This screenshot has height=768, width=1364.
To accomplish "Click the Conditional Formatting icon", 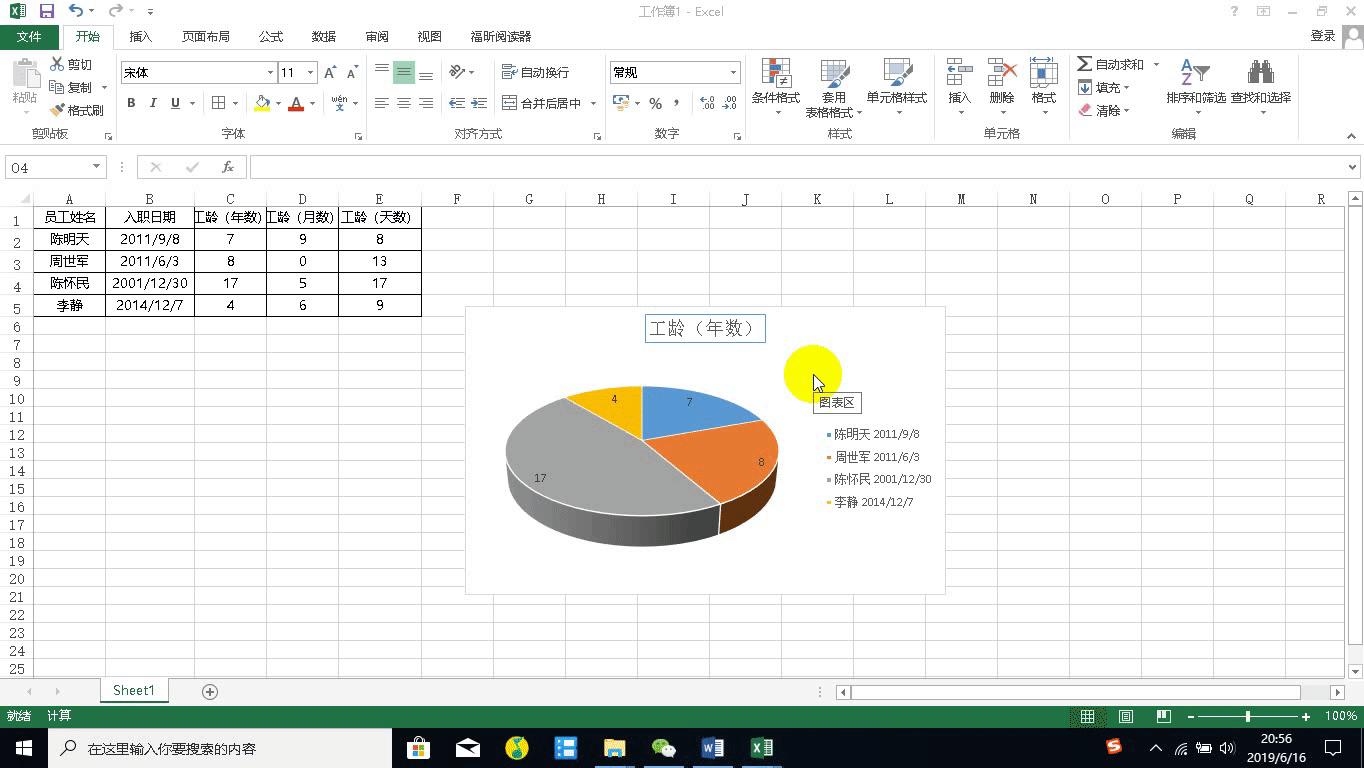I will coord(776,74).
